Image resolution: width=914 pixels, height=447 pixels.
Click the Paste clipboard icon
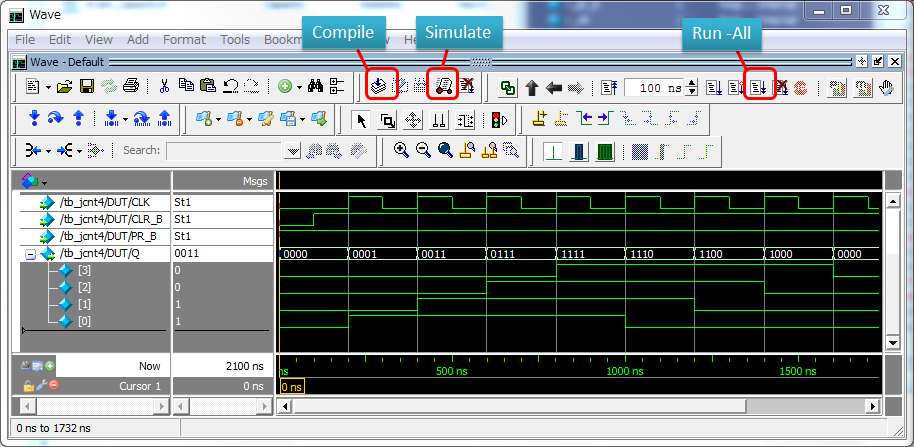(x=208, y=86)
